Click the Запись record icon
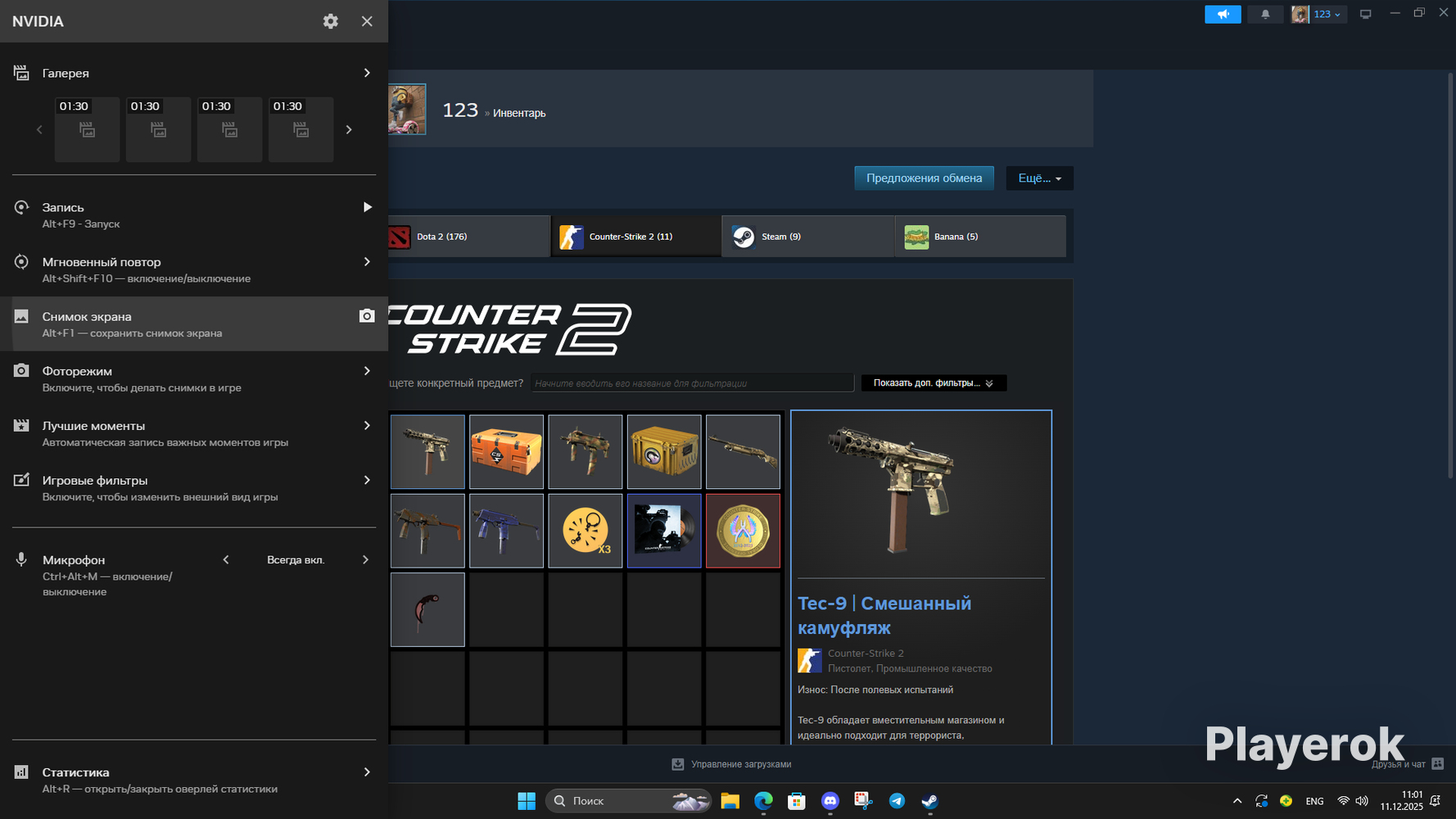This screenshot has height=819, width=1456. [x=21, y=207]
